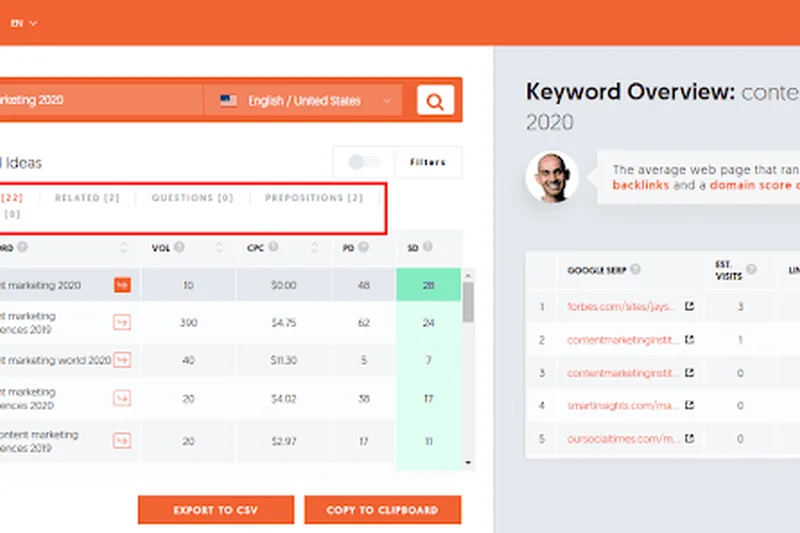The width and height of the screenshot is (800, 533).
Task: Expand the English / United States dropdown
Action: coord(305,101)
